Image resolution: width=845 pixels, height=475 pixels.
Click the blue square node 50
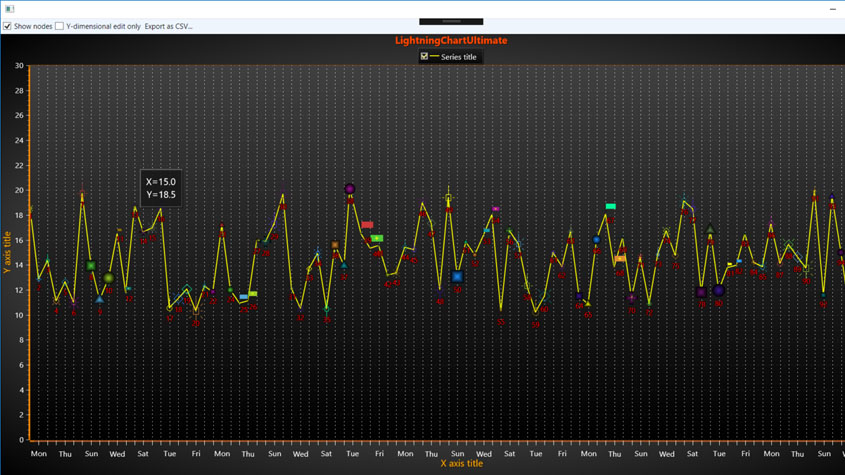point(457,277)
